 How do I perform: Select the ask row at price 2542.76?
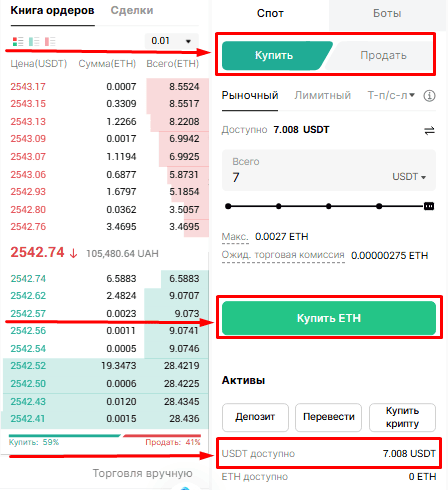[x=105, y=227]
